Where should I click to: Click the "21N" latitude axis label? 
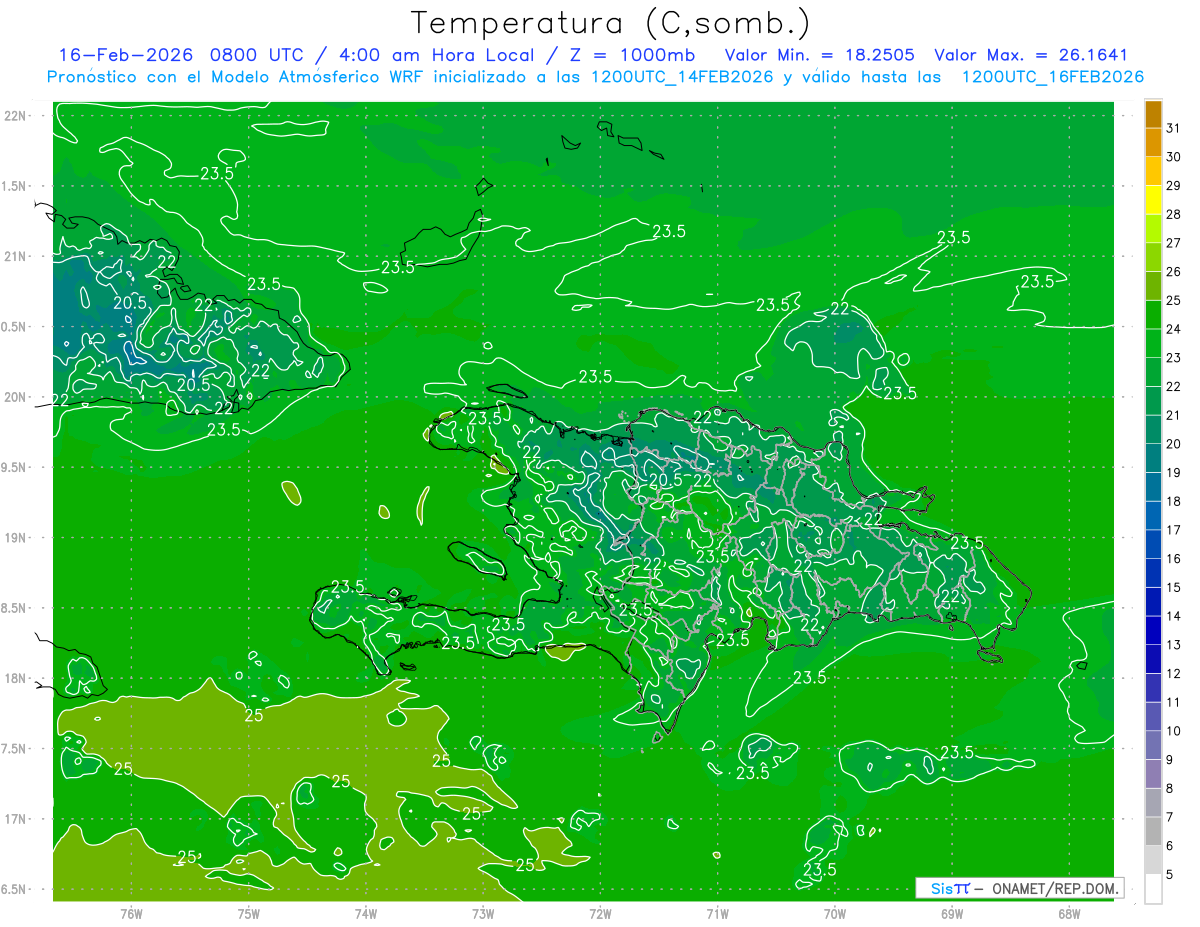pyautogui.click(x=15, y=256)
